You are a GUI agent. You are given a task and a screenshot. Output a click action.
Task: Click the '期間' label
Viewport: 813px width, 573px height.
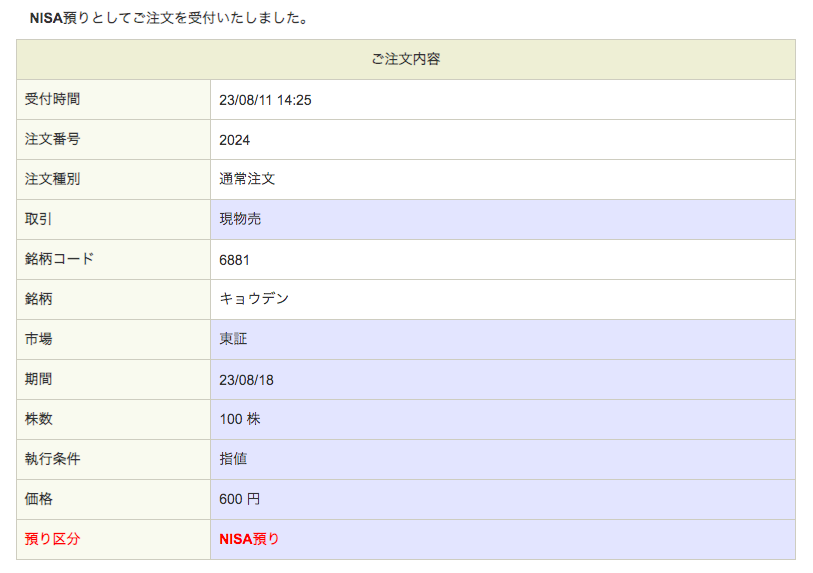(x=38, y=379)
